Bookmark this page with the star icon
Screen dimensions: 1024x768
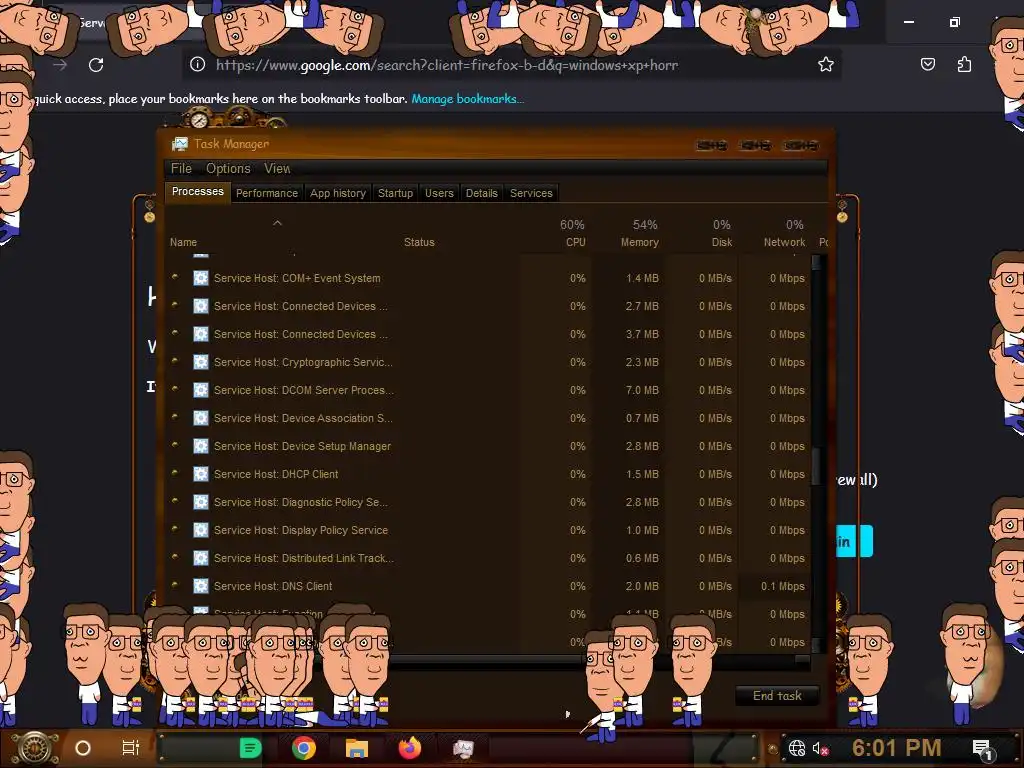[825, 64]
